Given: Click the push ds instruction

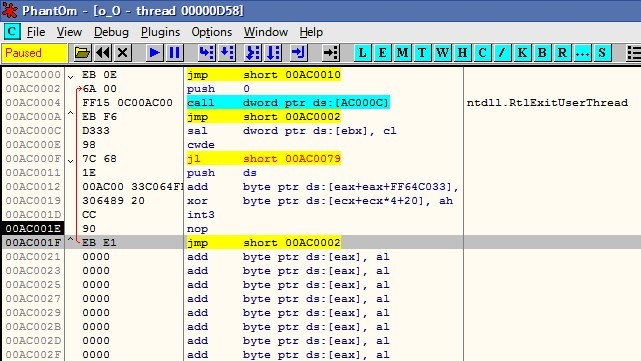Looking at the screenshot, I should (x=222, y=173).
